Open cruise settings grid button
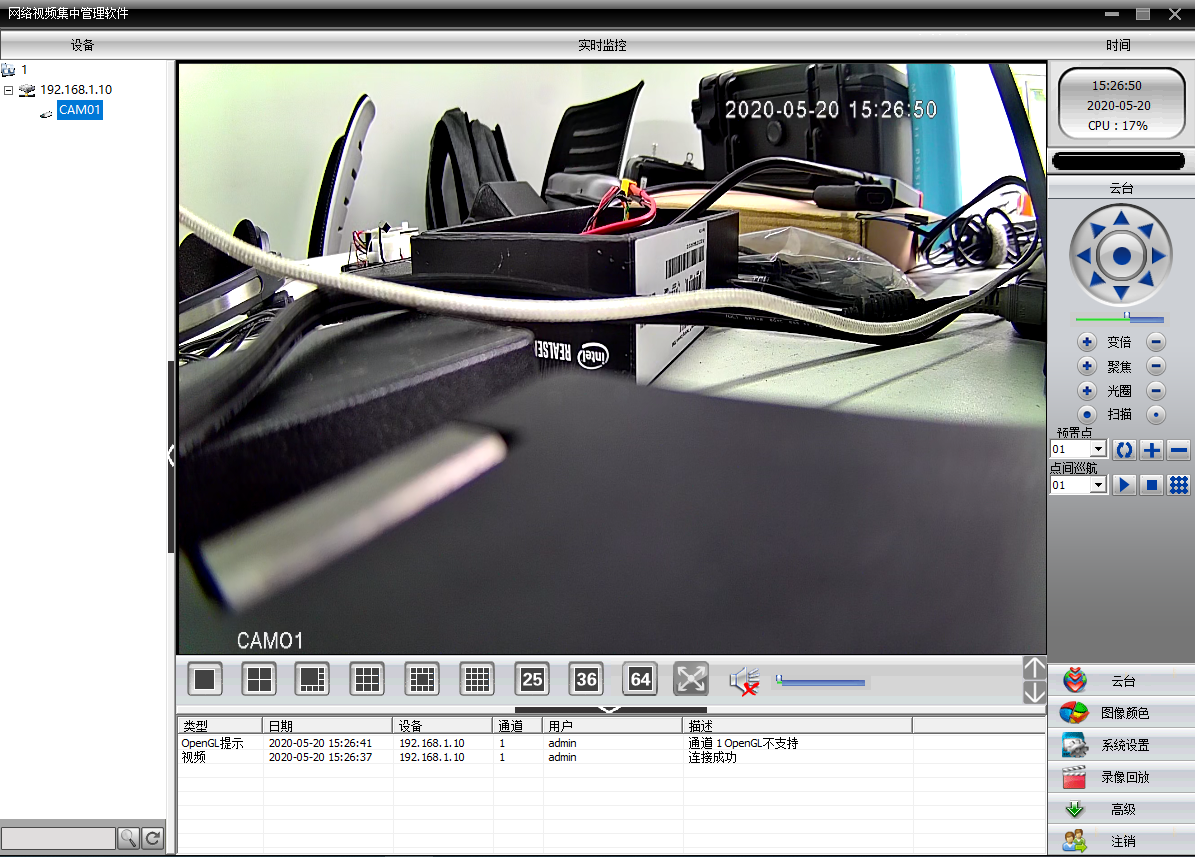Viewport: 1195px width, 857px height. pos(1178,485)
